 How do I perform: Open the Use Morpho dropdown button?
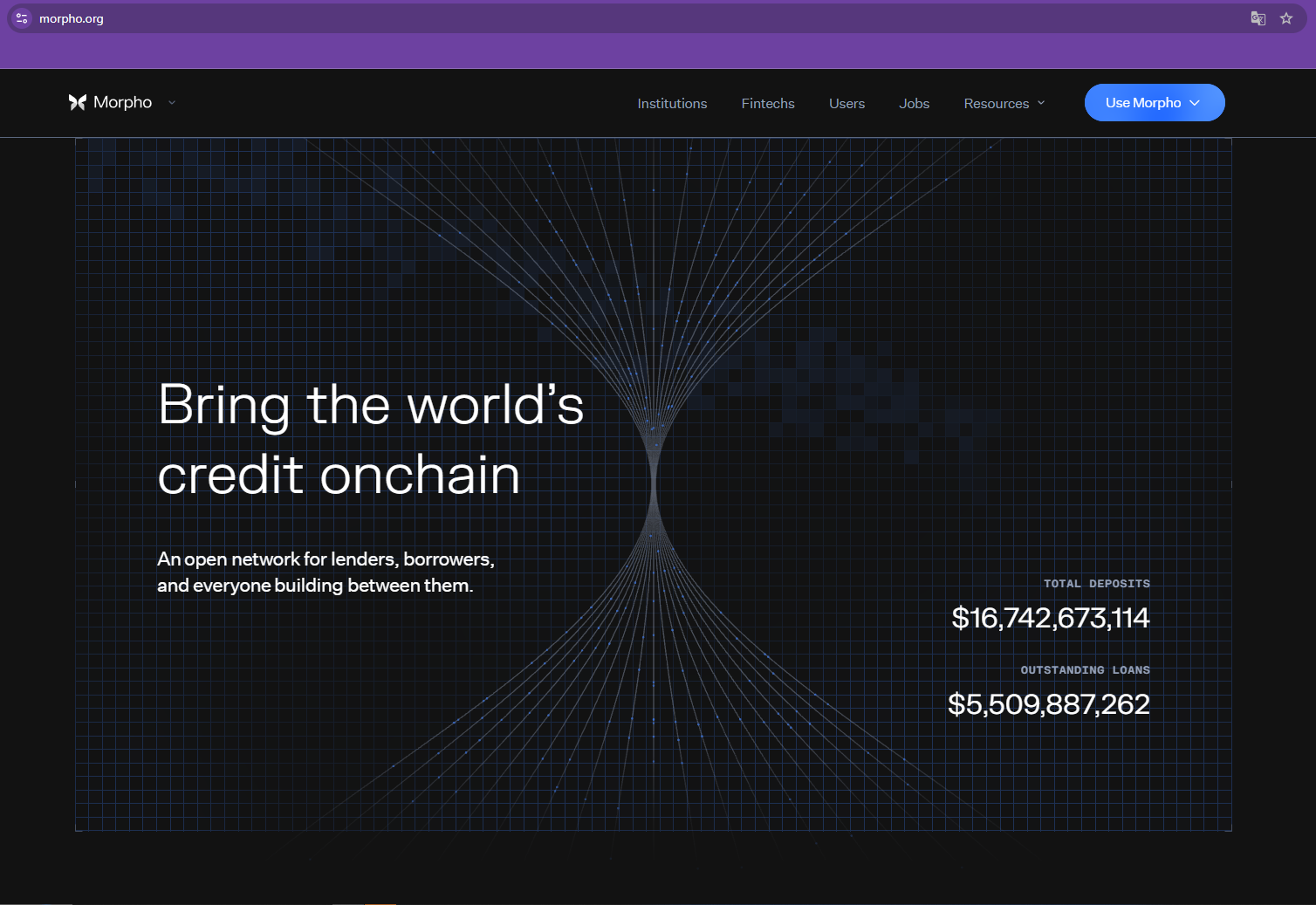[x=1155, y=103]
